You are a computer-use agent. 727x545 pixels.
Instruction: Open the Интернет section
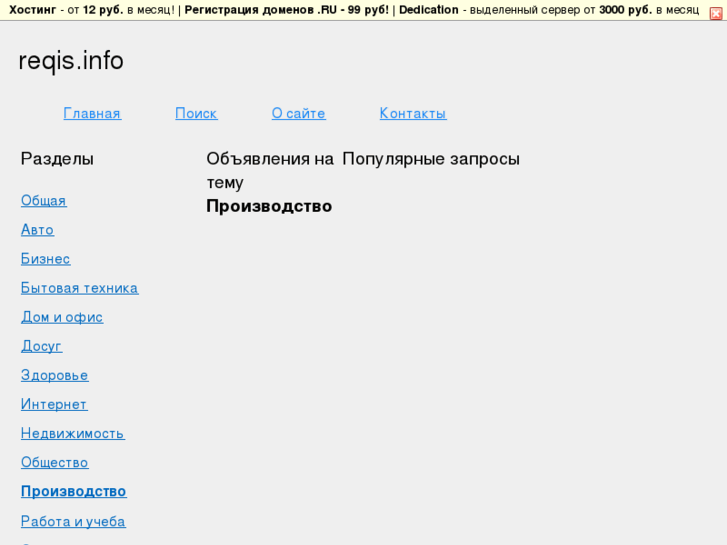54,404
